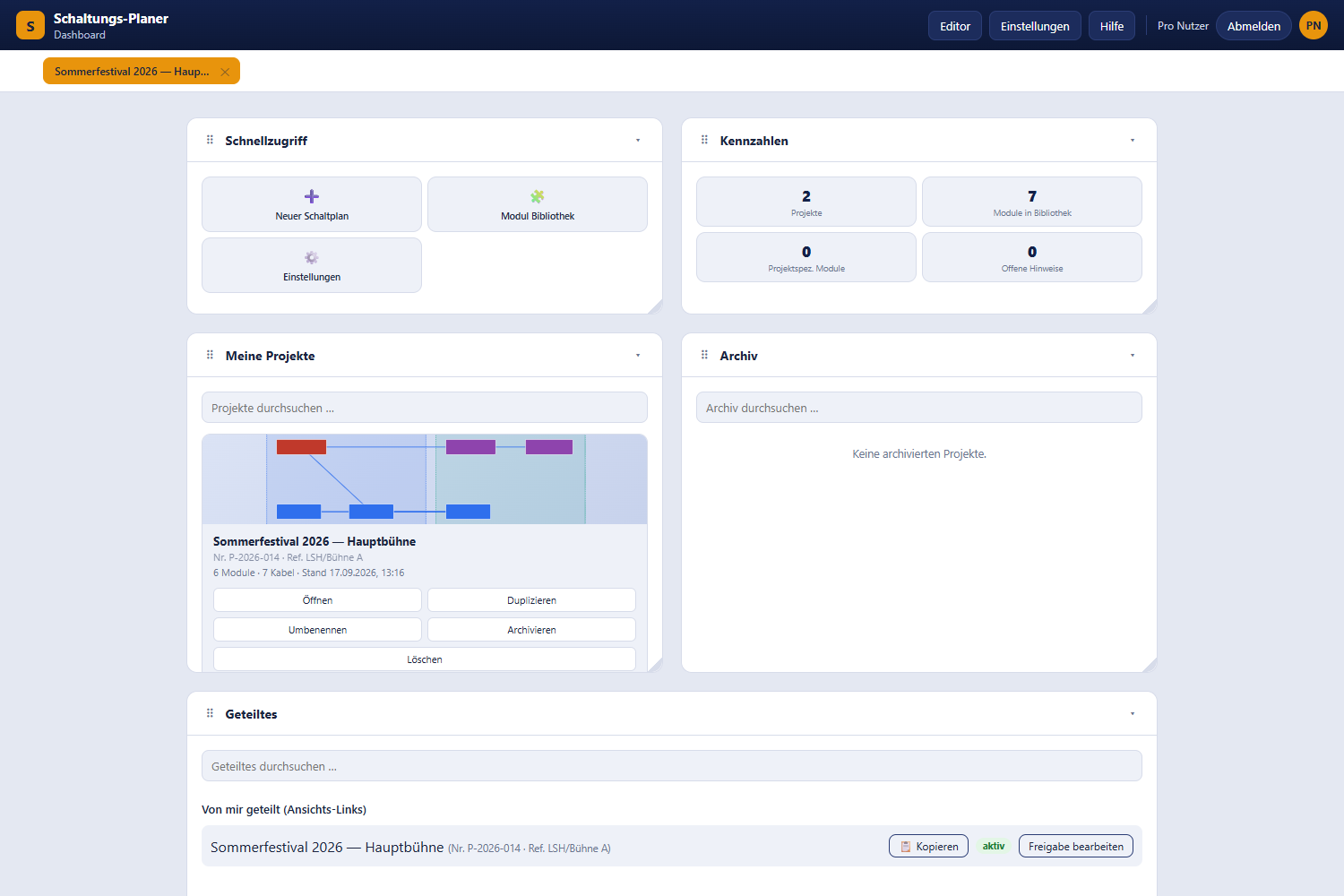Click the plus icon for Neuer Schaltplan
Image resolution: width=1344 pixels, height=896 pixels.
[x=312, y=196]
